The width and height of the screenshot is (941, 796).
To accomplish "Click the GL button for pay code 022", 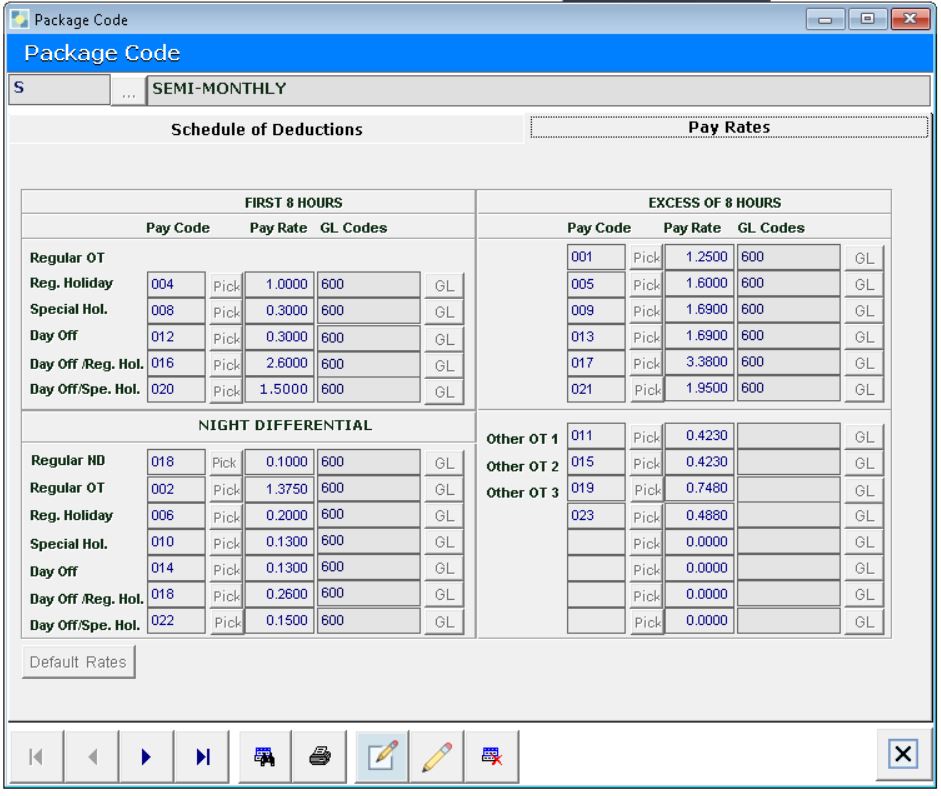I will [444, 621].
